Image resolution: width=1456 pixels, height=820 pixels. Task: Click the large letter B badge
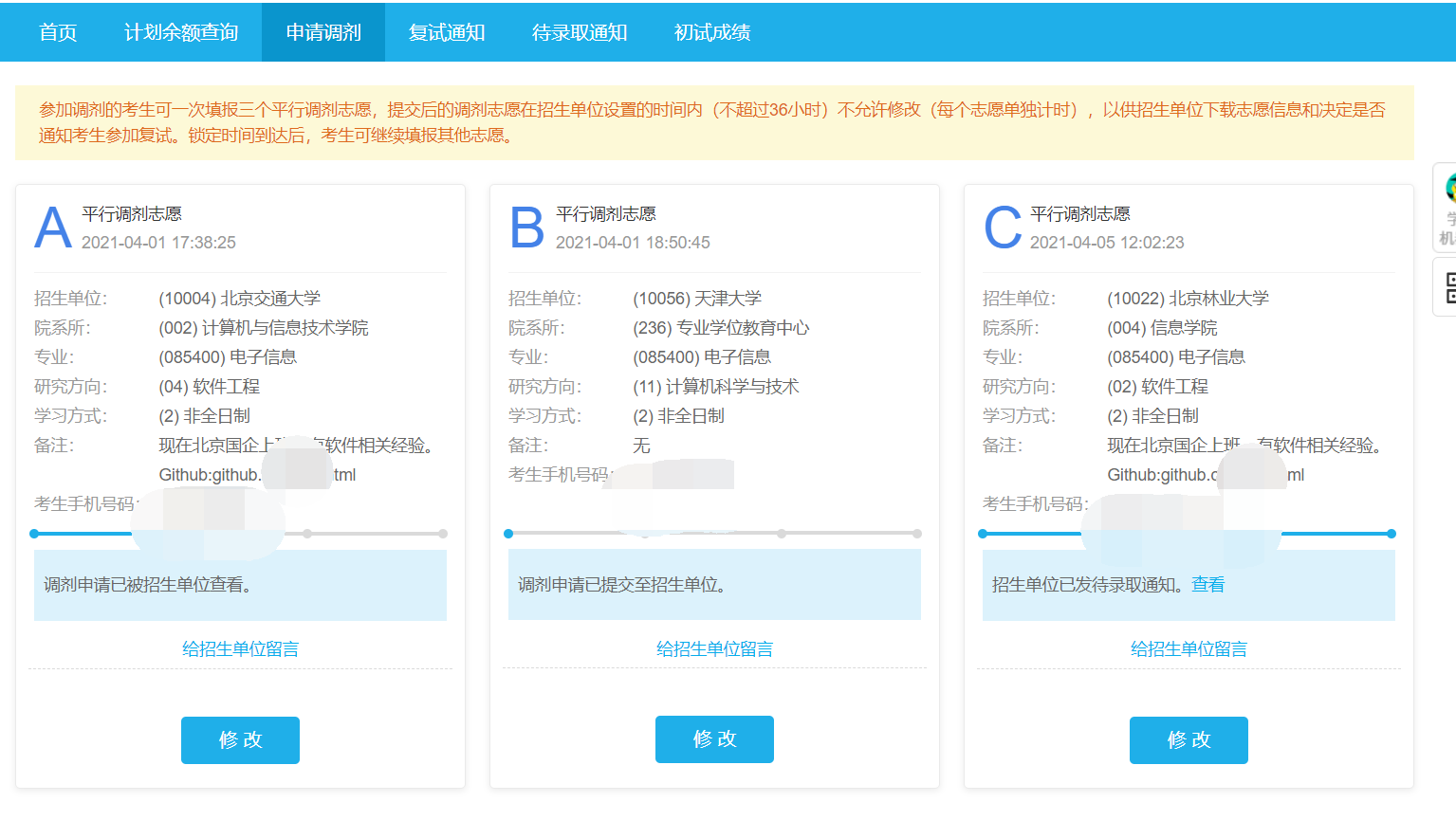(x=526, y=228)
